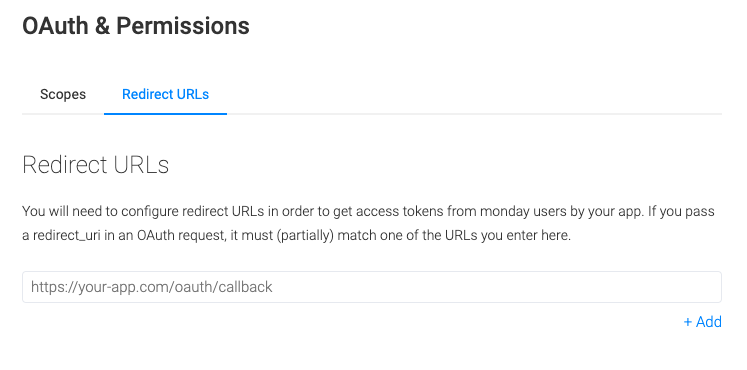Click the word redirect_uri in the description
This screenshot has height=370, width=747.
click(x=67, y=236)
